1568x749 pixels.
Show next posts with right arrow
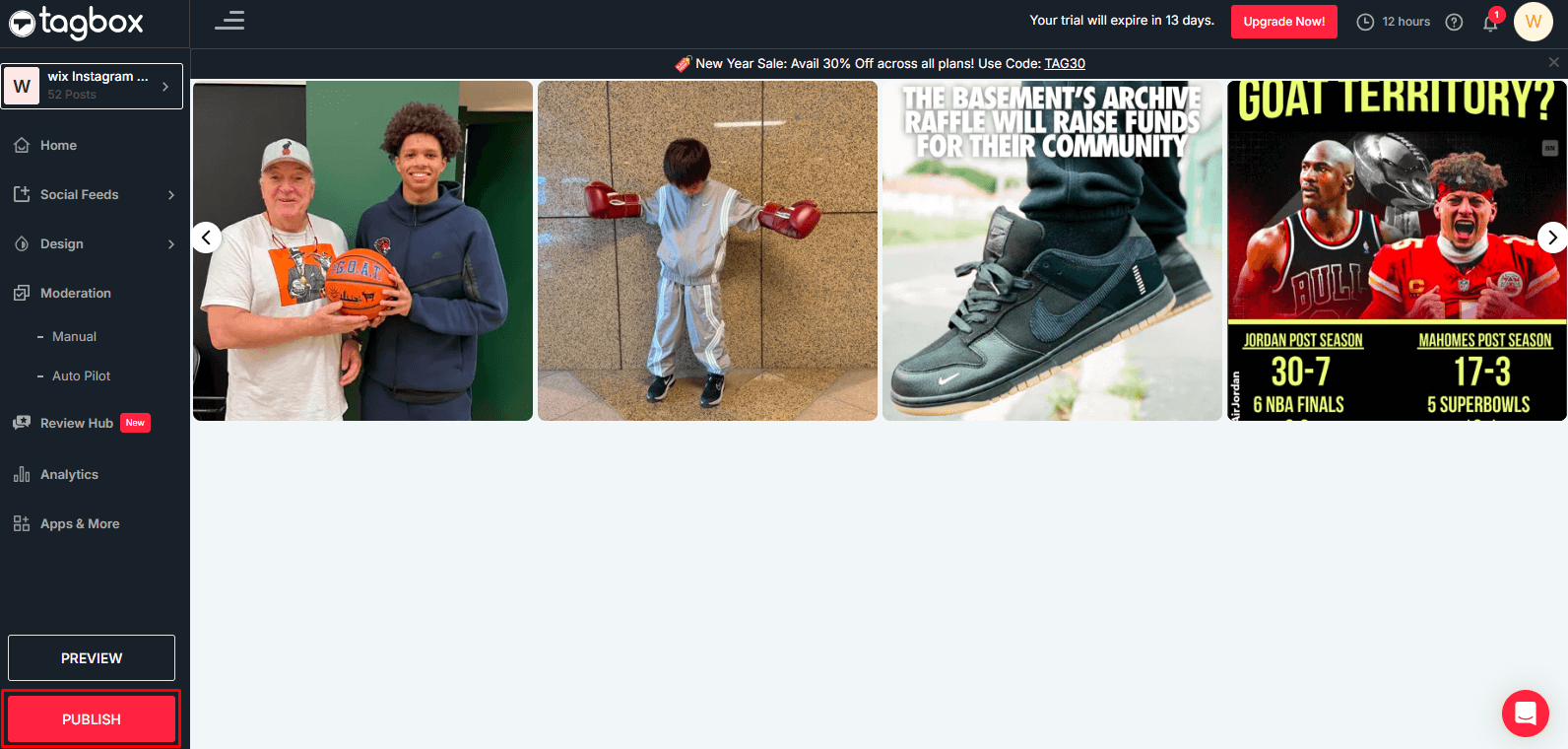coord(1551,238)
